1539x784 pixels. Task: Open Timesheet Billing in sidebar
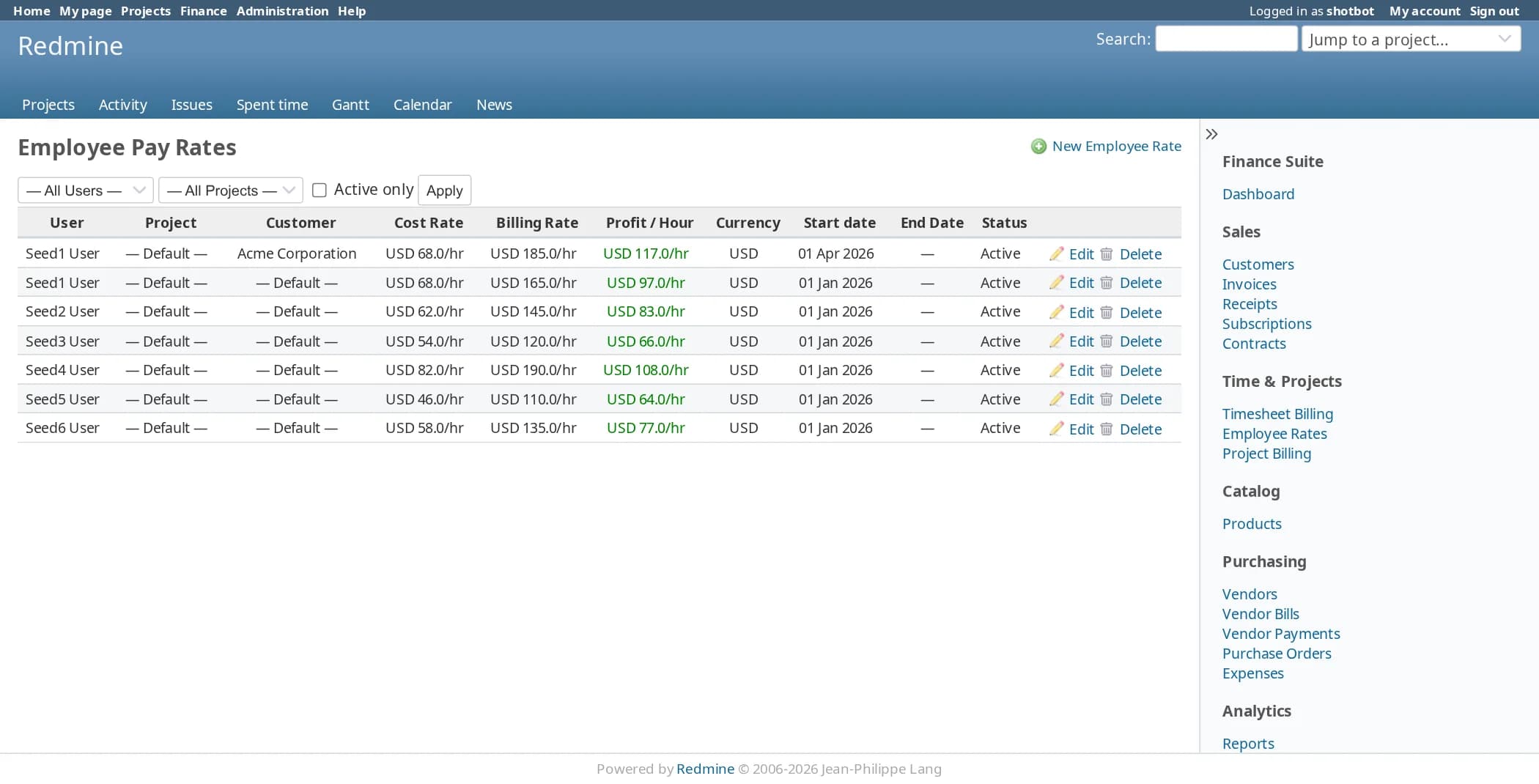click(1277, 414)
